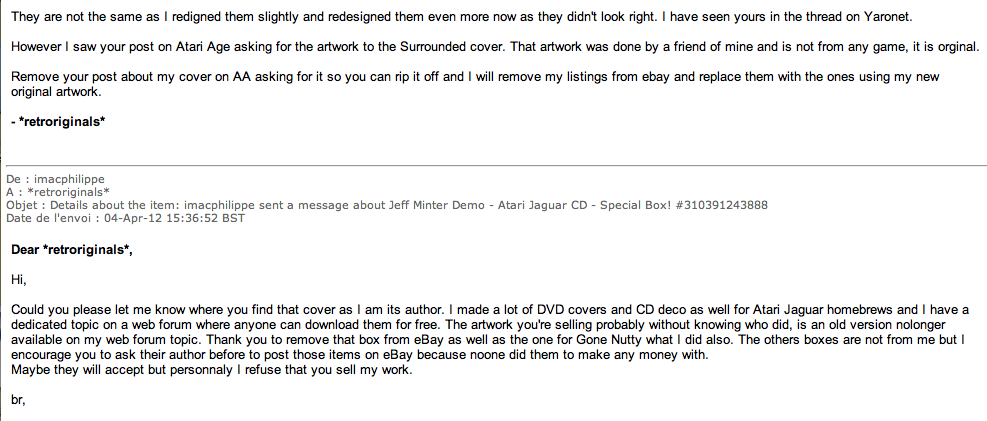Image resolution: width=987 pixels, height=421 pixels.
Task: Click the item number #310391243888
Action: tap(714, 204)
